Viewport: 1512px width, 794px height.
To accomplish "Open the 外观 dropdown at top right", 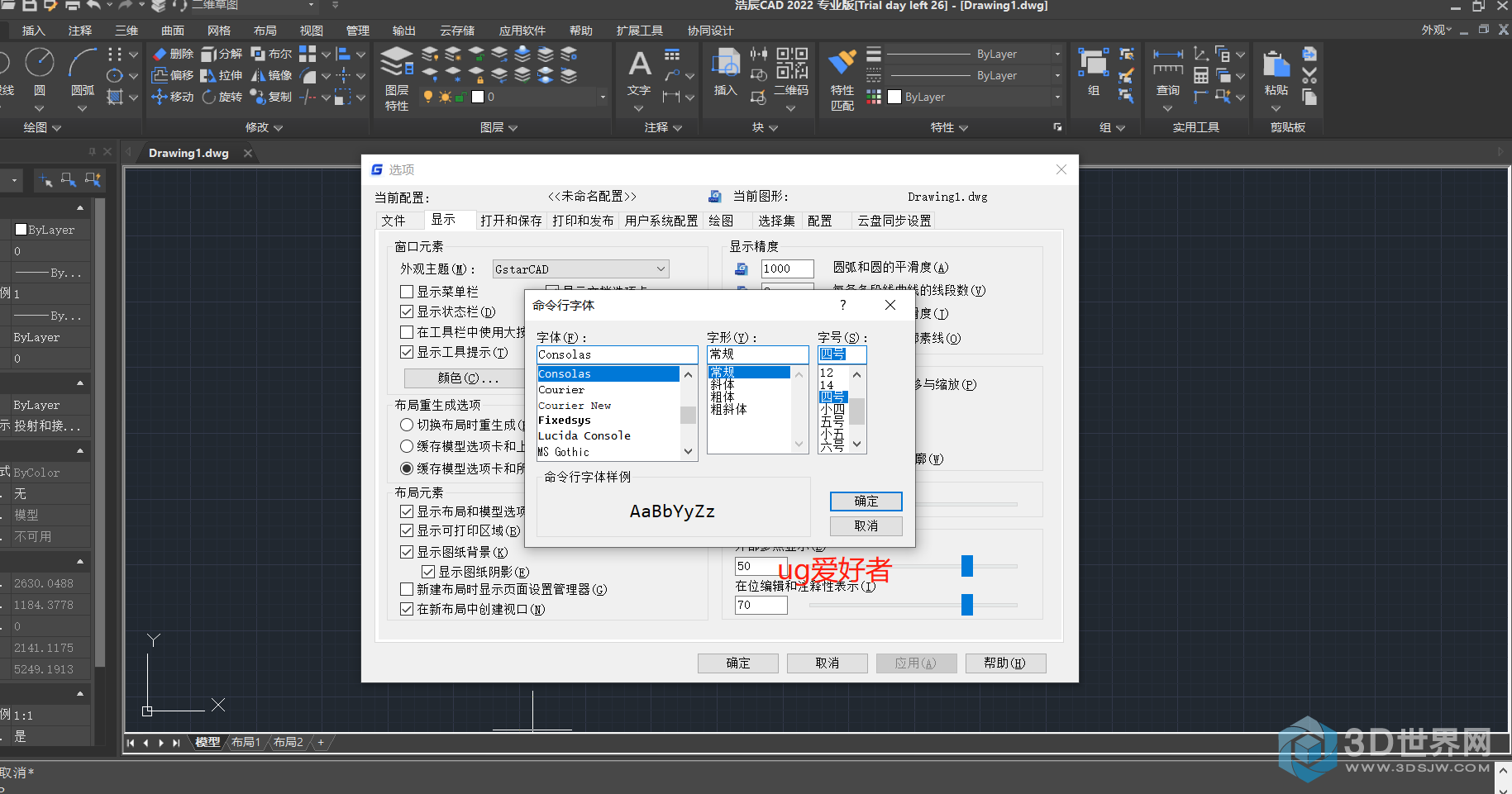I will (x=1436, y=30).
